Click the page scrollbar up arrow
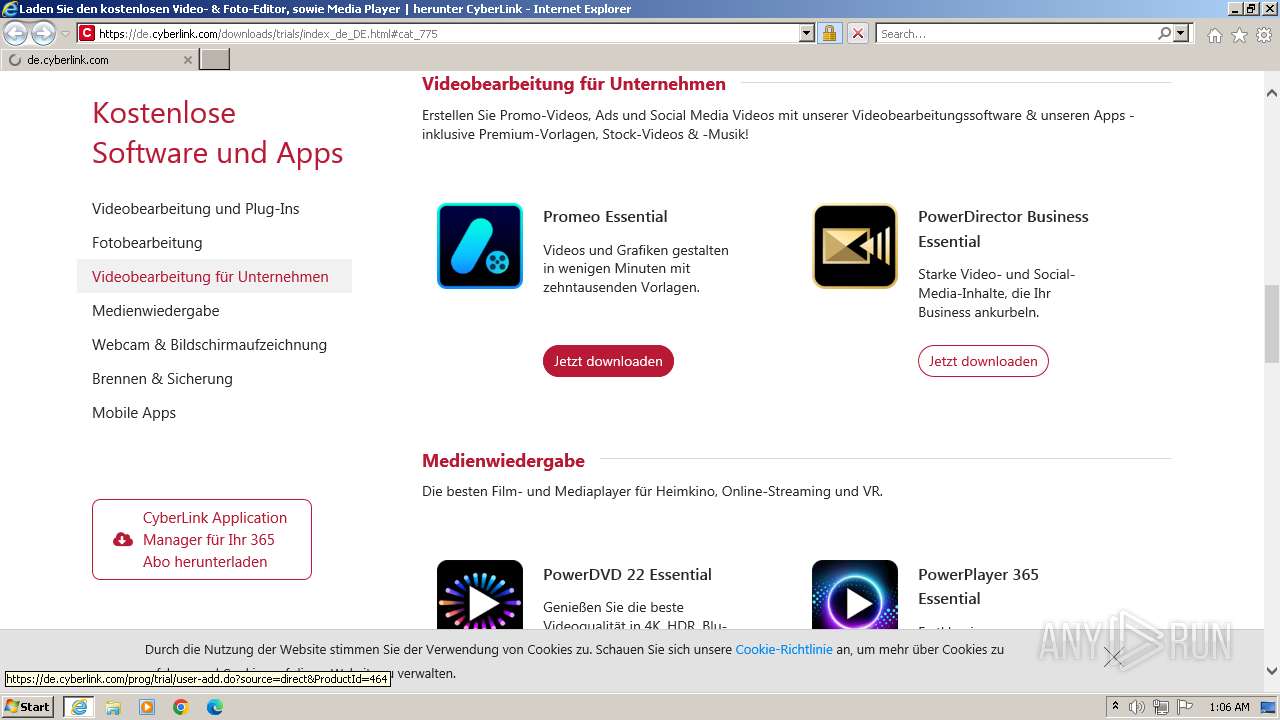The height and width of the screenshot is (720, 1280). click(1272, 93)
